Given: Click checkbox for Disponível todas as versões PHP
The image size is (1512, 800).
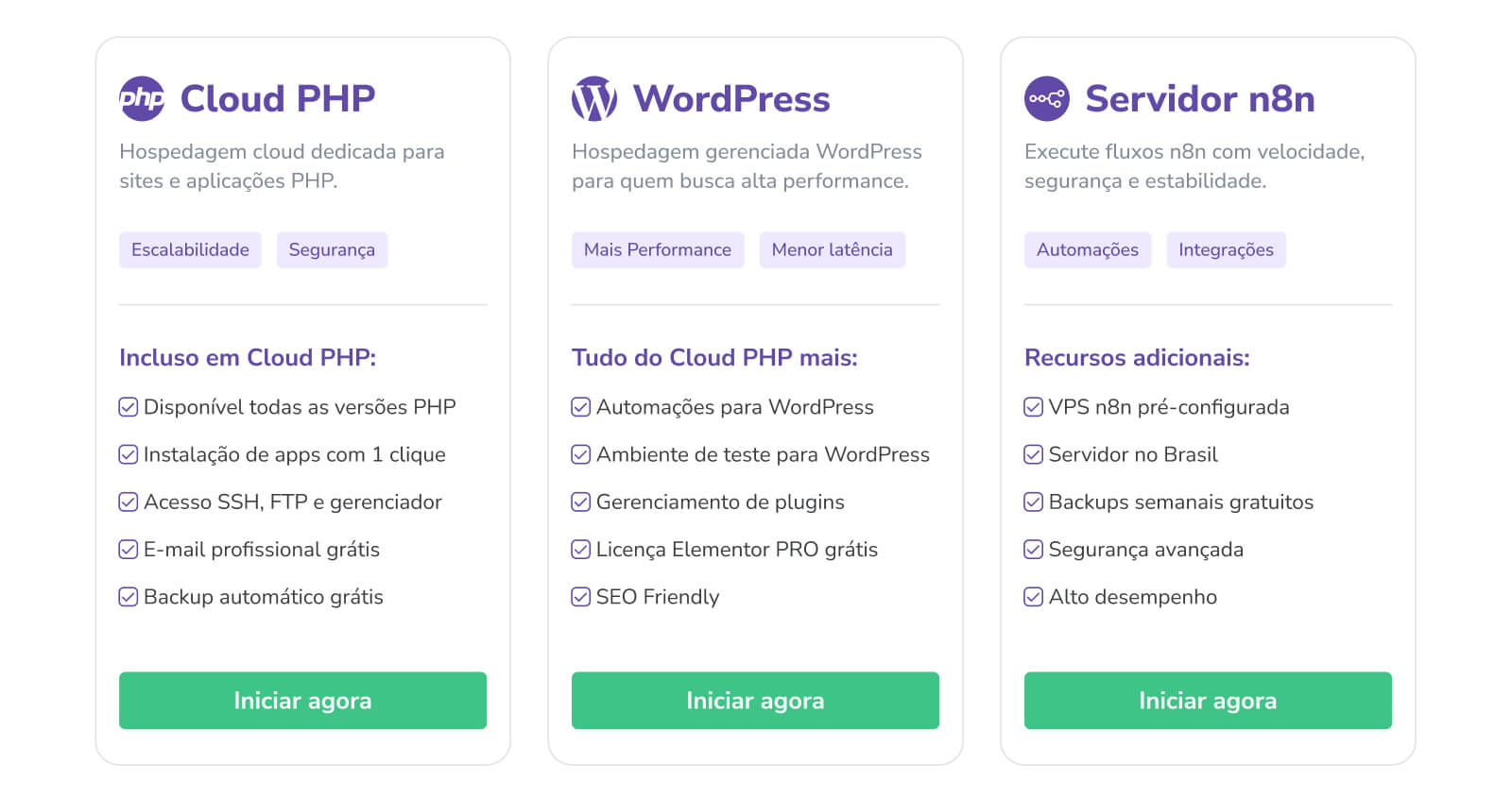Looking at the screenshot, I should coord(129,407).
